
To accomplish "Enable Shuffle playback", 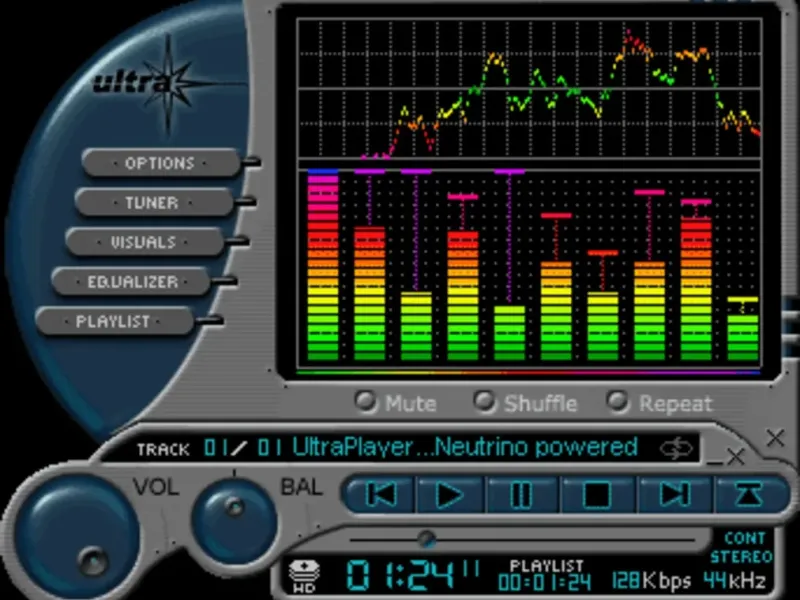I will tap(526, 403).
